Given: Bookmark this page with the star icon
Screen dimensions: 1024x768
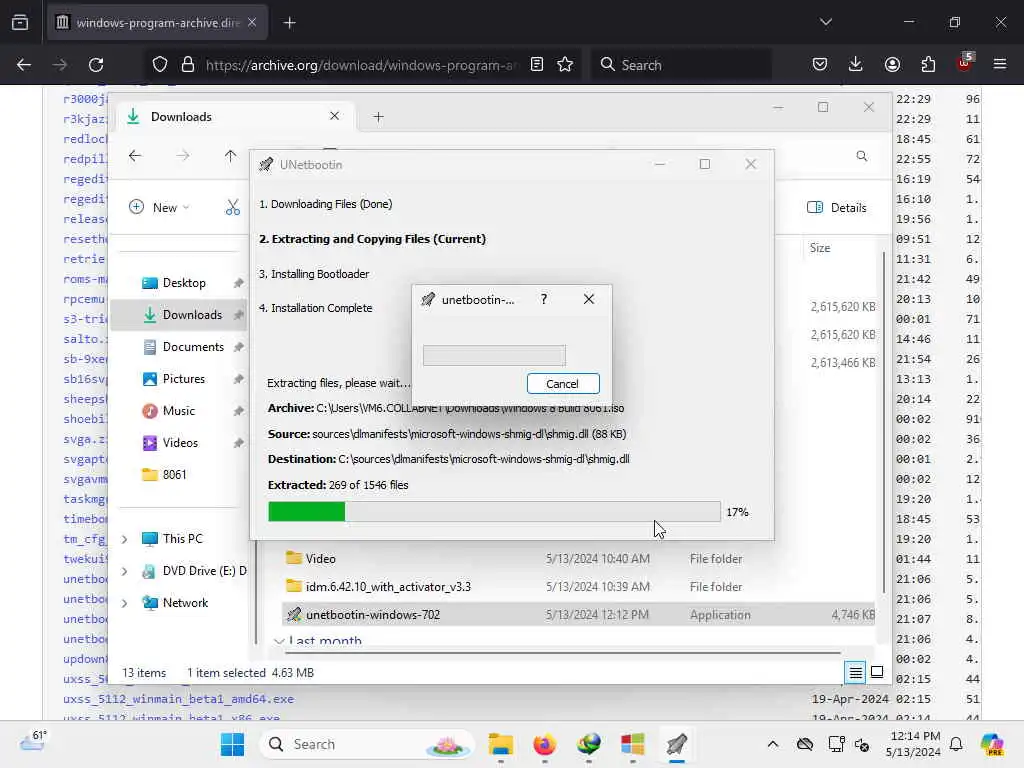Looking at the screenshot, I should 565,65.
